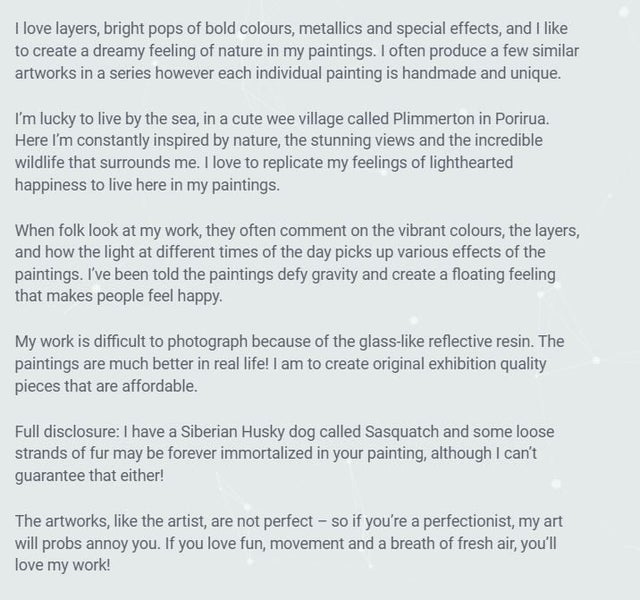Click the words 'Full disclosure:'
The image size is (640, 600).
pyautogui.click(x=67, y=432)
